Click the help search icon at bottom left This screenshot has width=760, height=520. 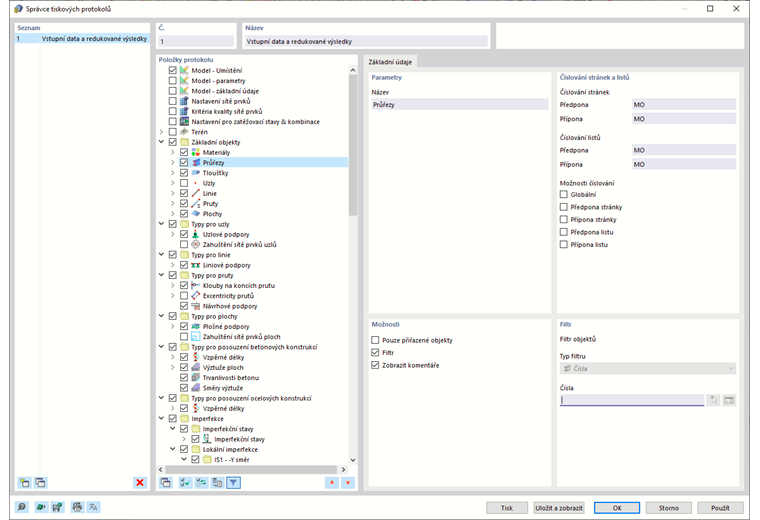[x=22, y=507]
